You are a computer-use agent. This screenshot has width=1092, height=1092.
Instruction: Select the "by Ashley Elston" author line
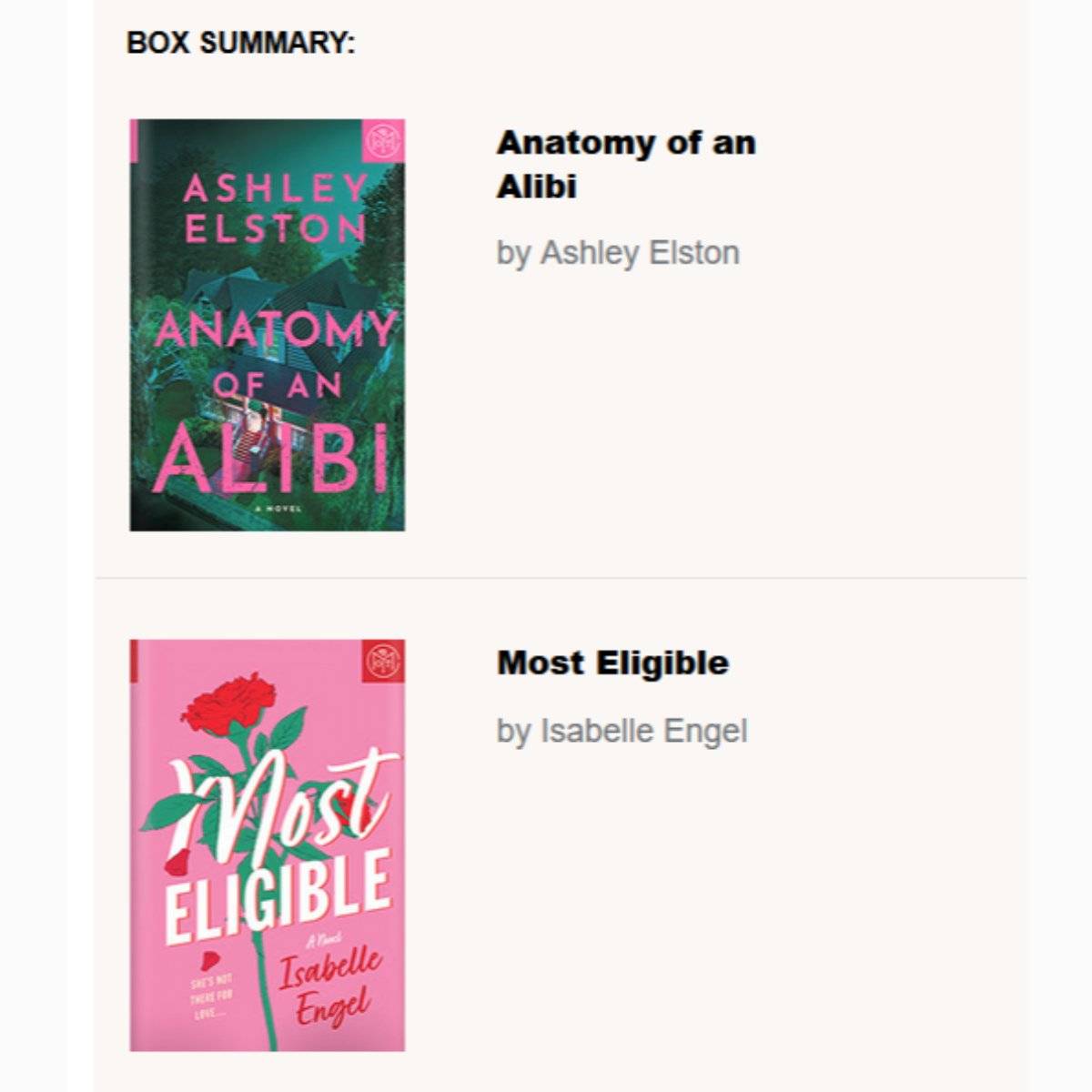pyautogui.click(x=618, y=253)
